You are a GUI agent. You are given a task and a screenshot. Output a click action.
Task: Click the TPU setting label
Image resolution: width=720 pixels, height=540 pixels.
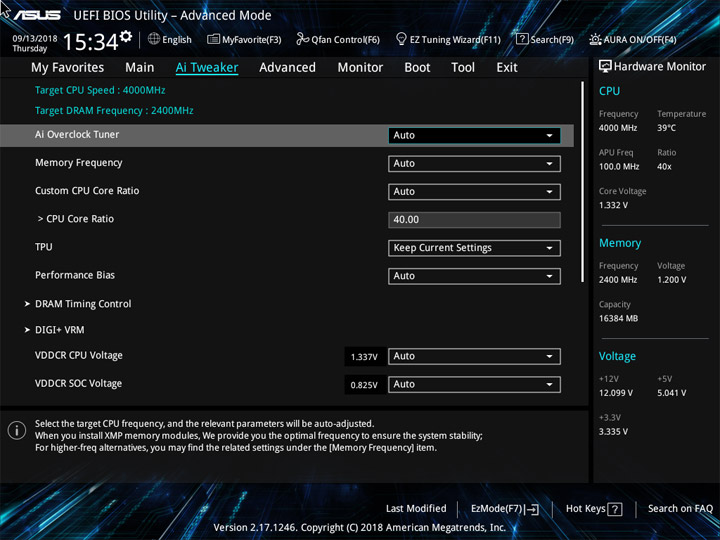(x=44, y=247)
